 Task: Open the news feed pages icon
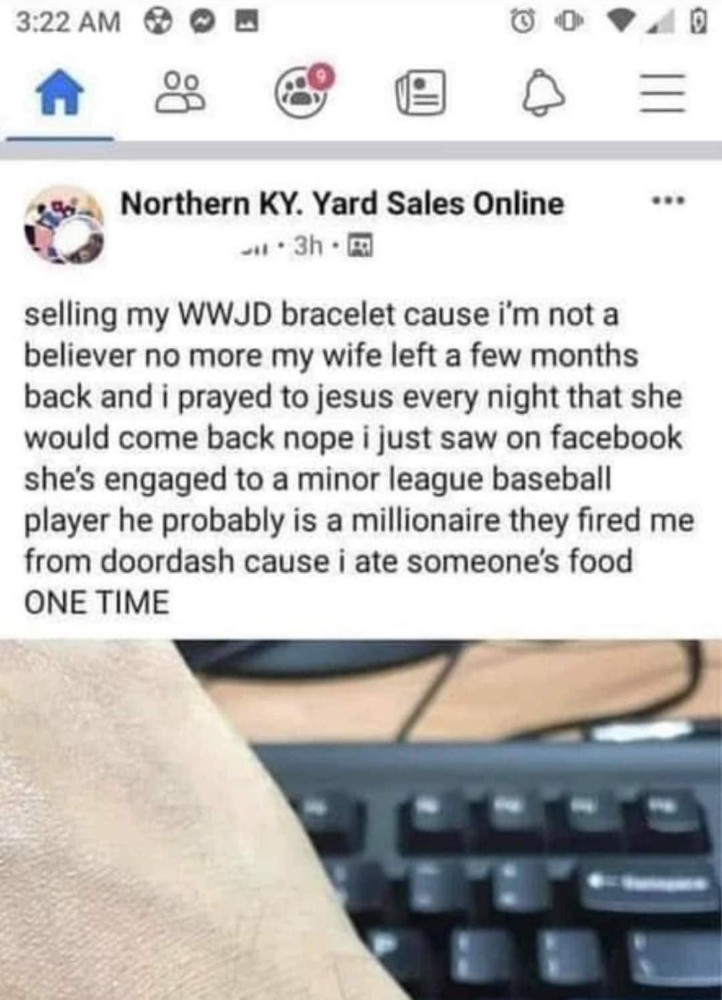(x=421, y=93)
